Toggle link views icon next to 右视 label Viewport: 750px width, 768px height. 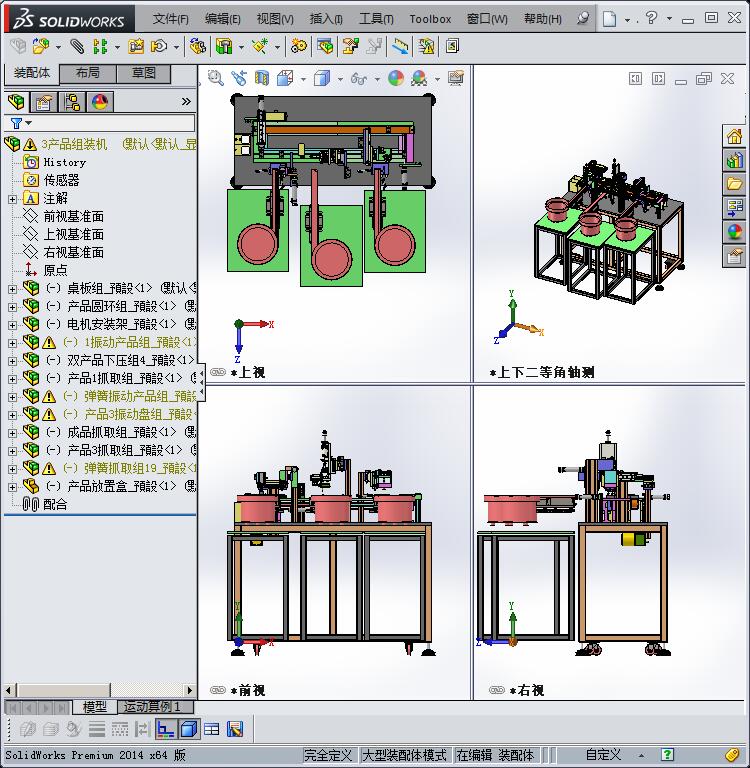497,690
